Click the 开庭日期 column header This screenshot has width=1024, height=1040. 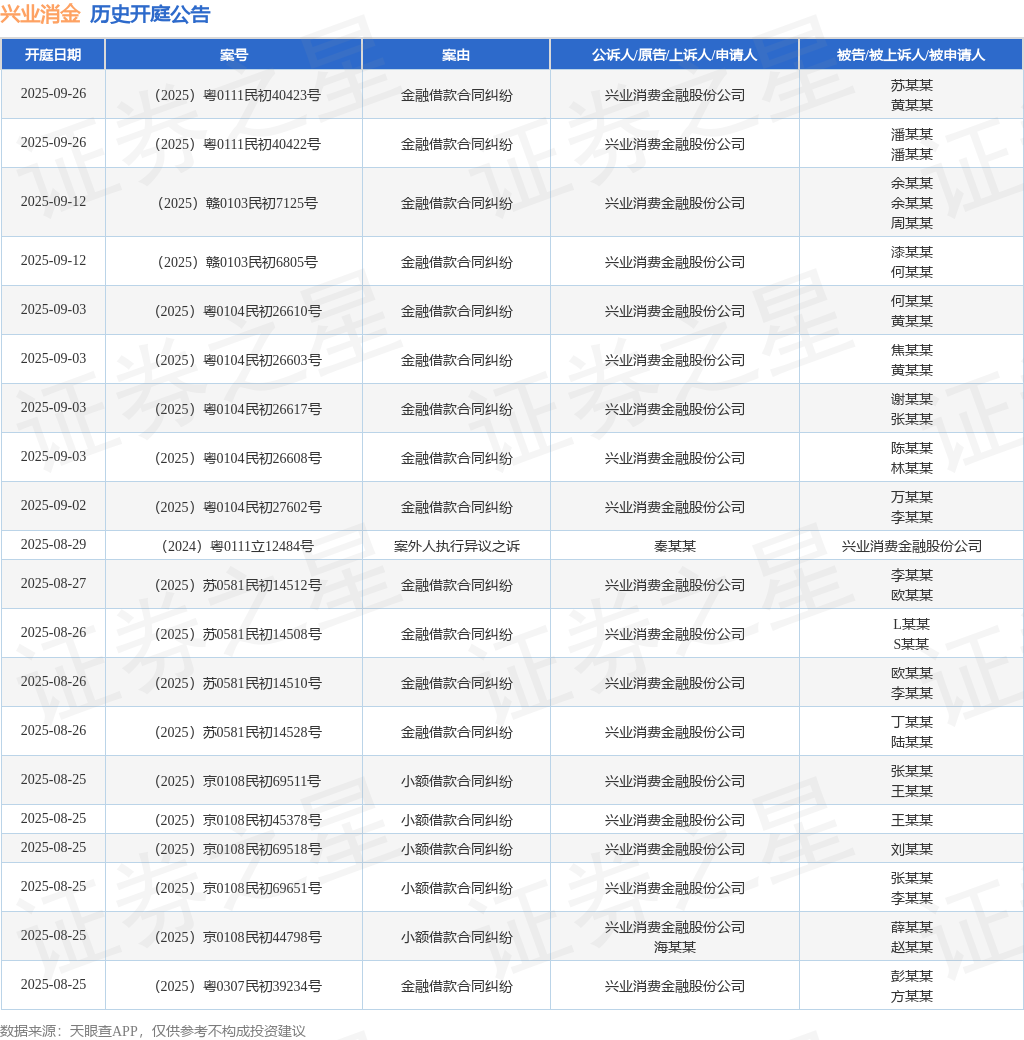(x=53, y=54)
